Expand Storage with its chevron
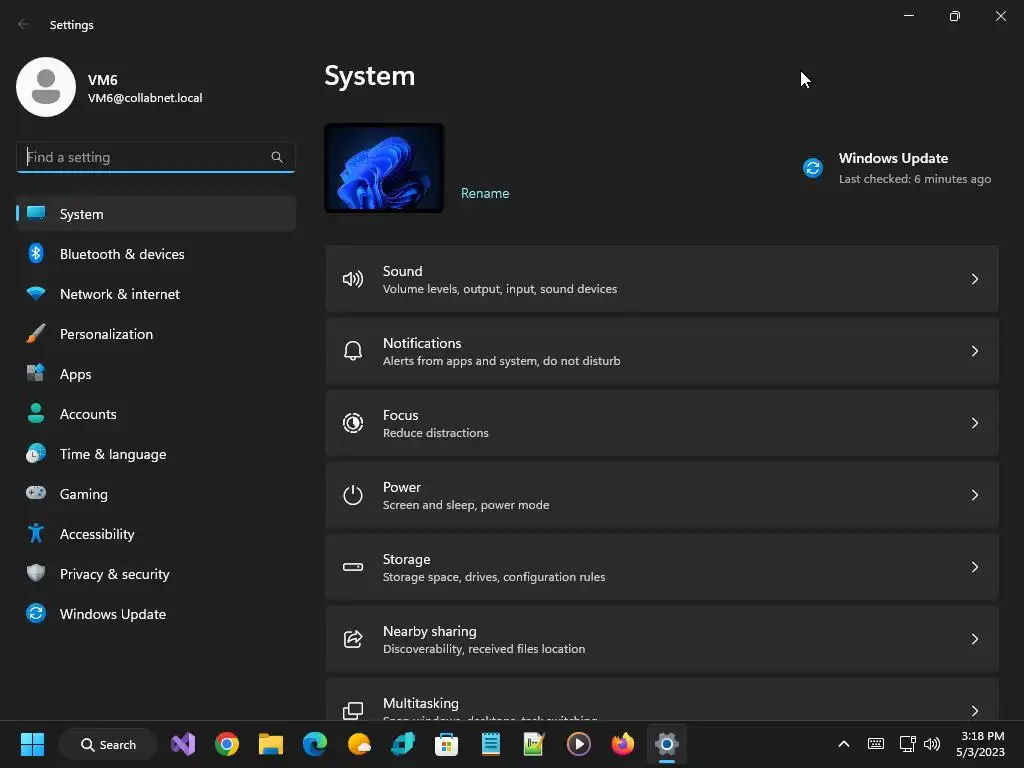Viewport: 1024px width, 768px height. pos(974,567)
